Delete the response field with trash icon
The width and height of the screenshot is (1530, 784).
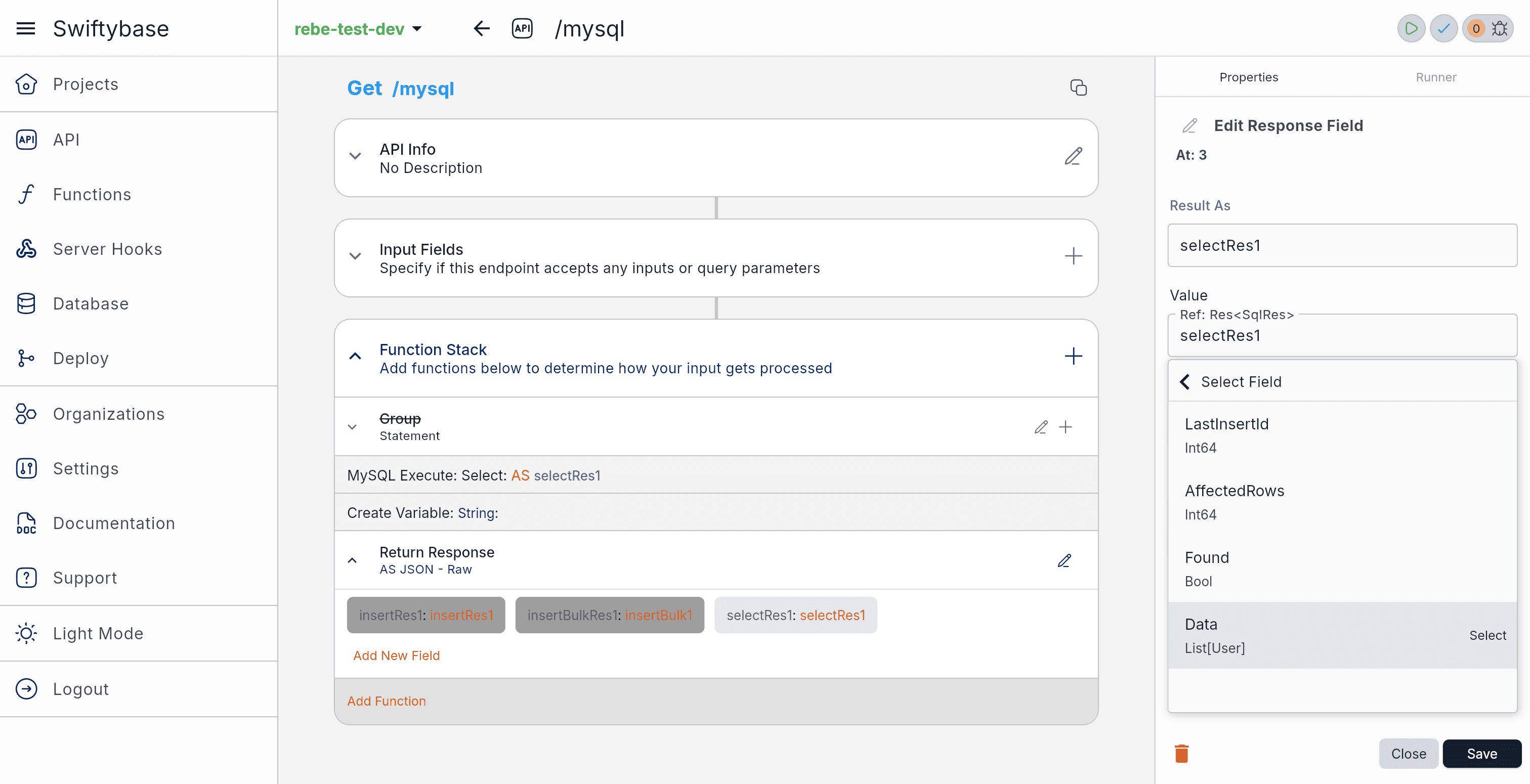[x=1181, y=754]
